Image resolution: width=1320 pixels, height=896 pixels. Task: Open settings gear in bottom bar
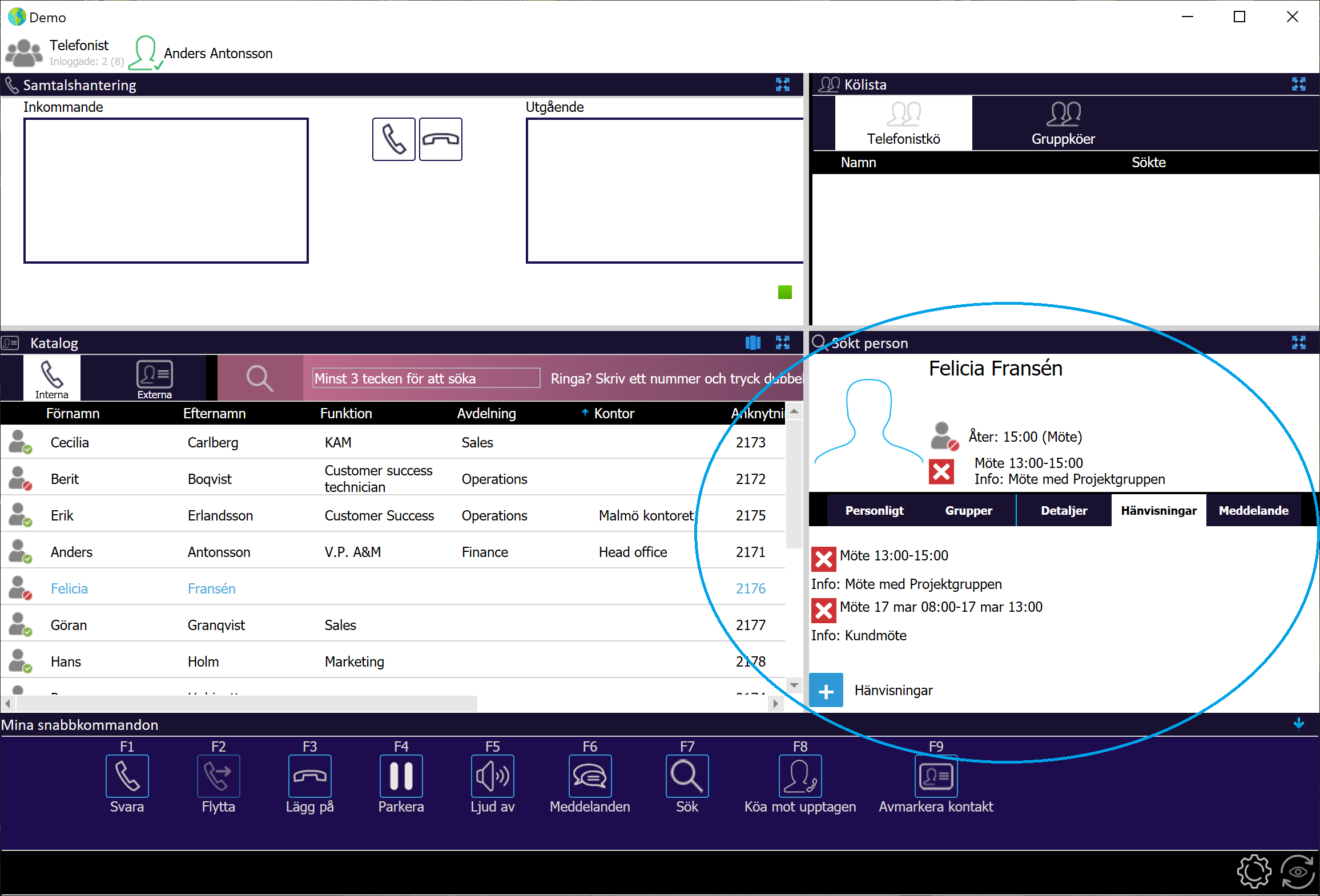point(1254,871)
